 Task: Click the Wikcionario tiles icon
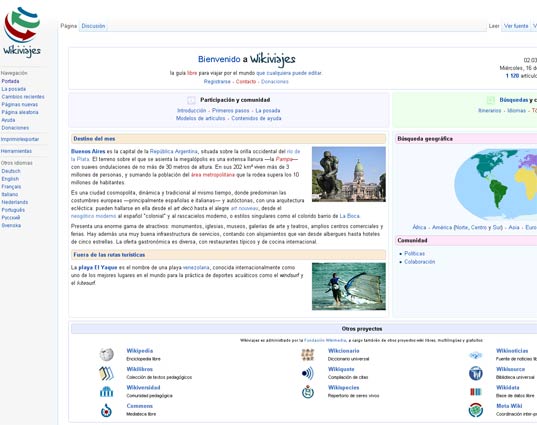pos(308,354)
